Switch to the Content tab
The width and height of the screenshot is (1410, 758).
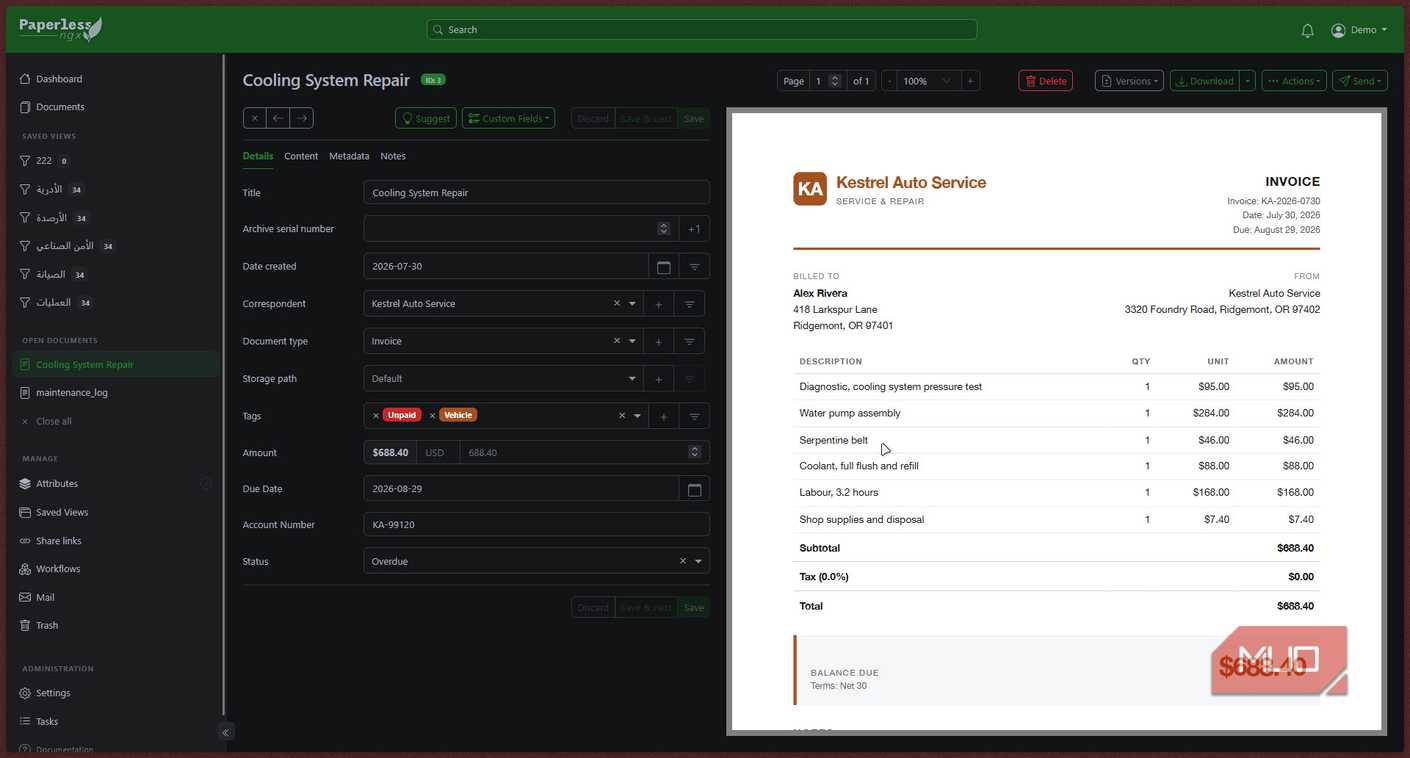(x=301, y=156)
